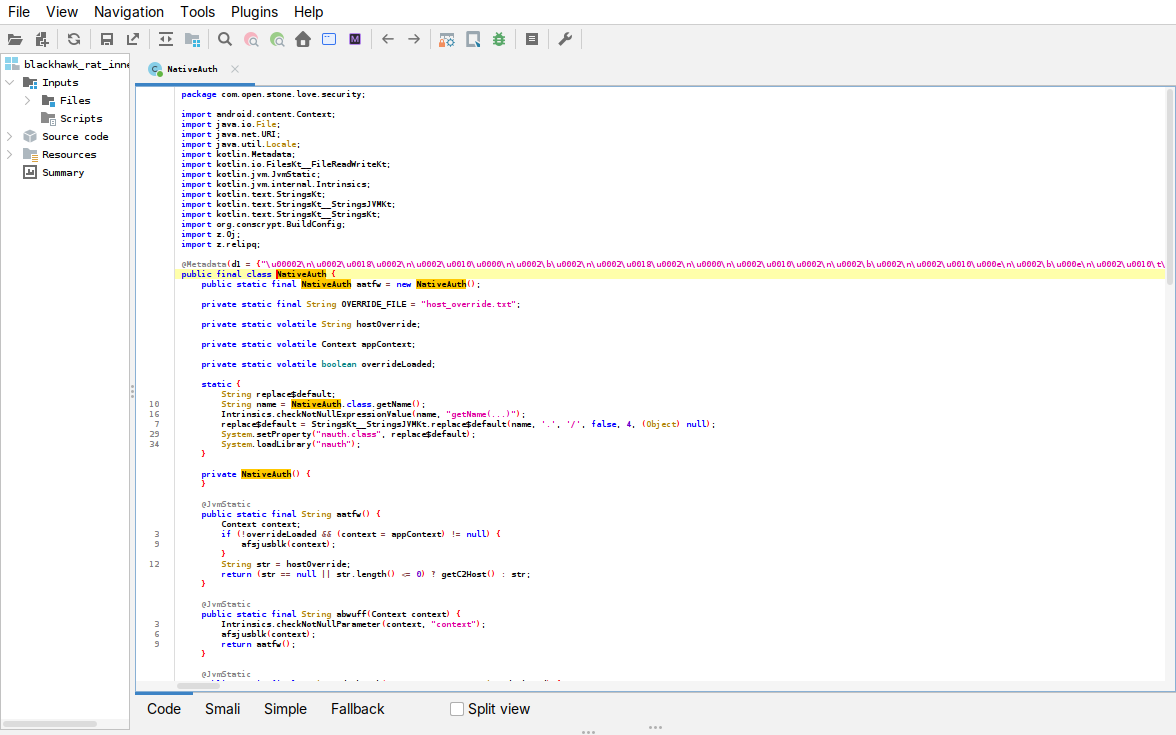1176x735 pixels.
Task: Select the NativeAuth editor tab
Action: [x=195, y=69]
